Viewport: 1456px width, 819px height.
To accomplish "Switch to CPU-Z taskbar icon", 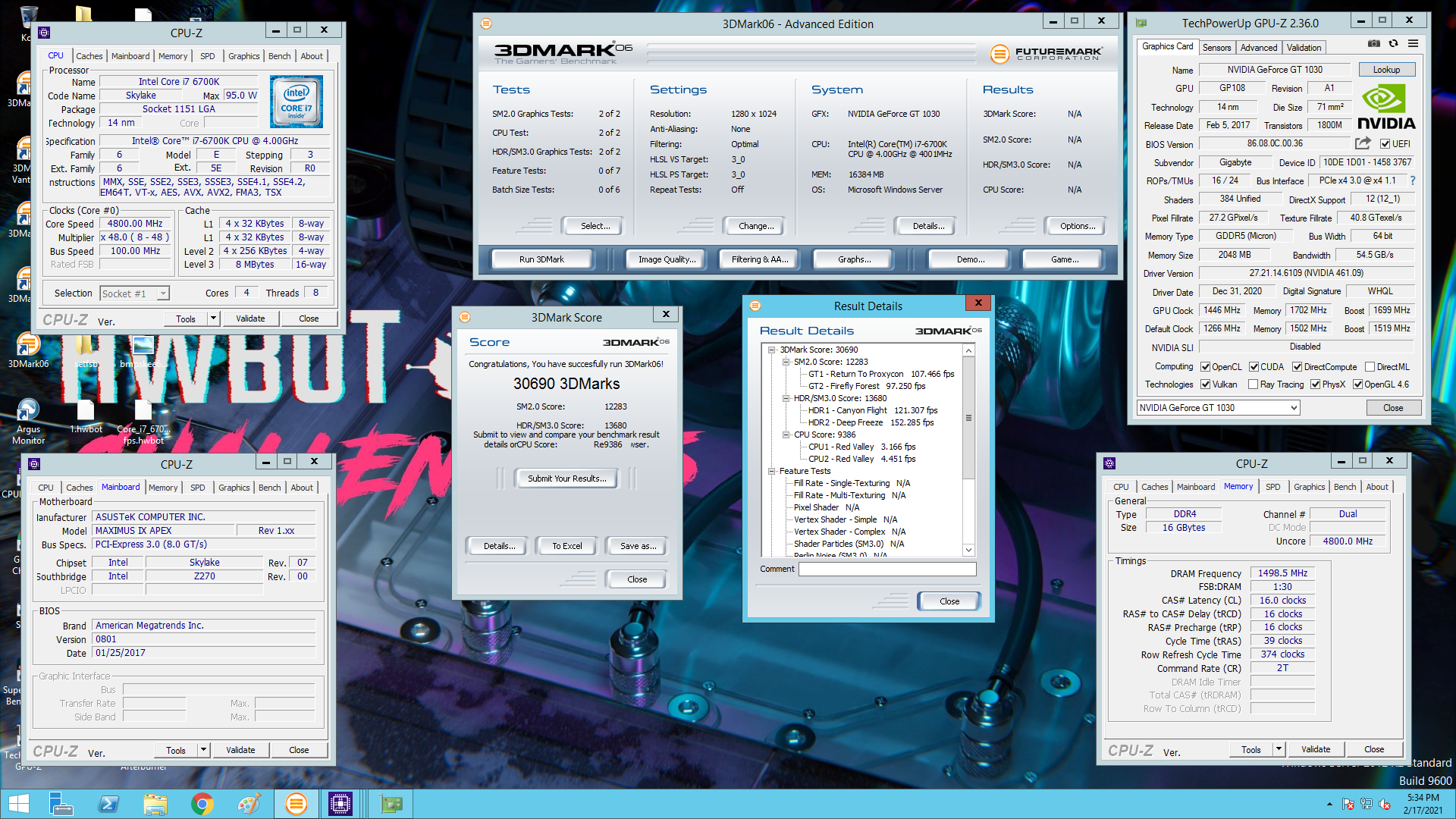I will (x=340, y=804).
